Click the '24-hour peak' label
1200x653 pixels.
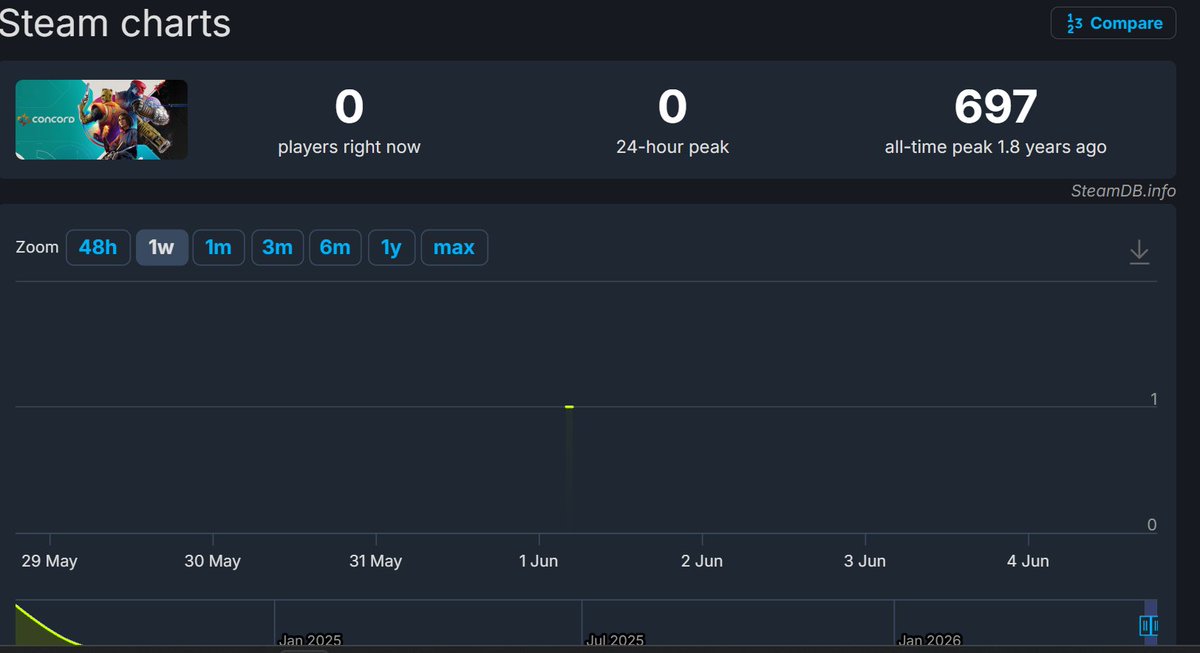(672, 147)
